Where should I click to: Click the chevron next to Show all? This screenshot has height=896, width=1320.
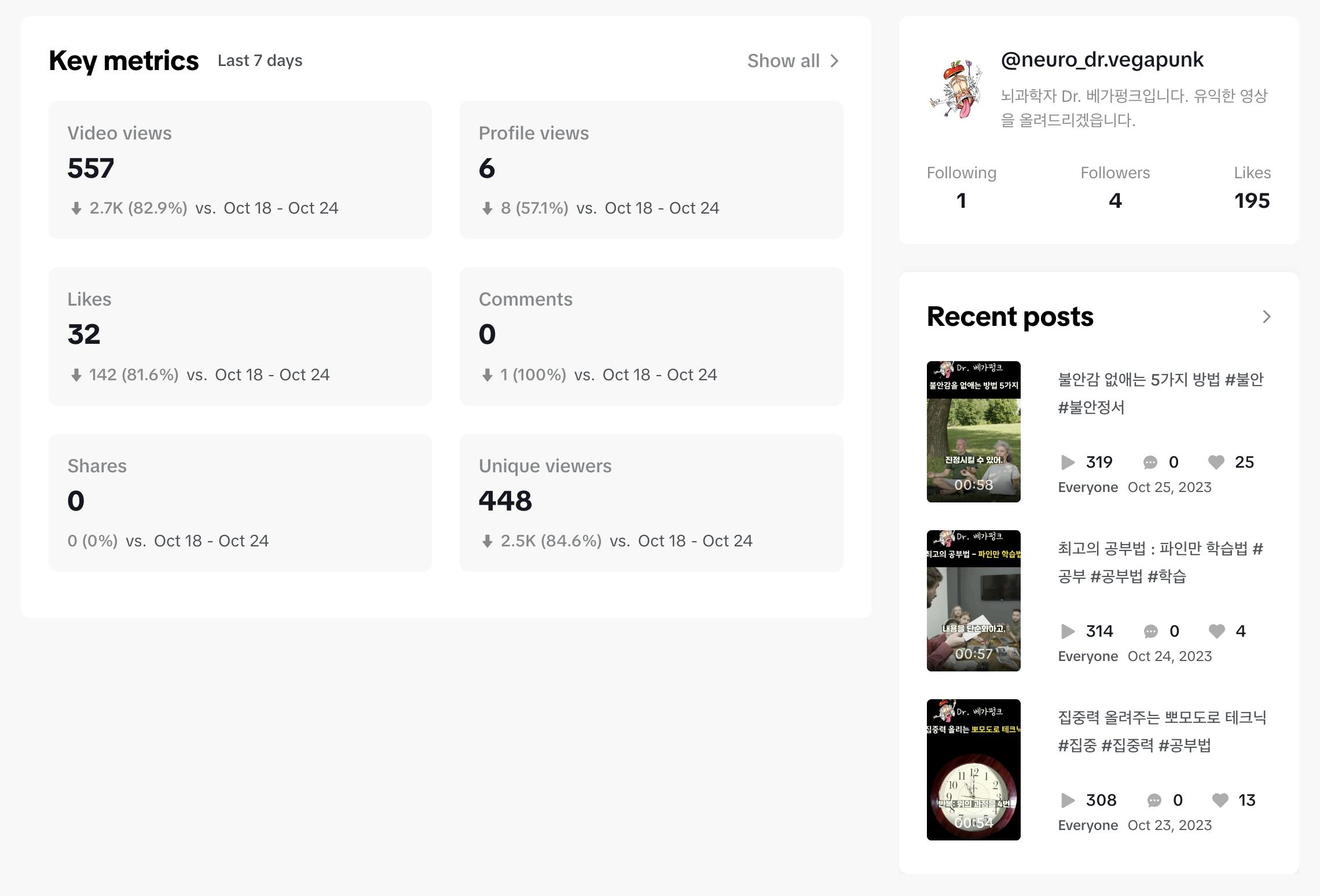(x=834, y=61)
